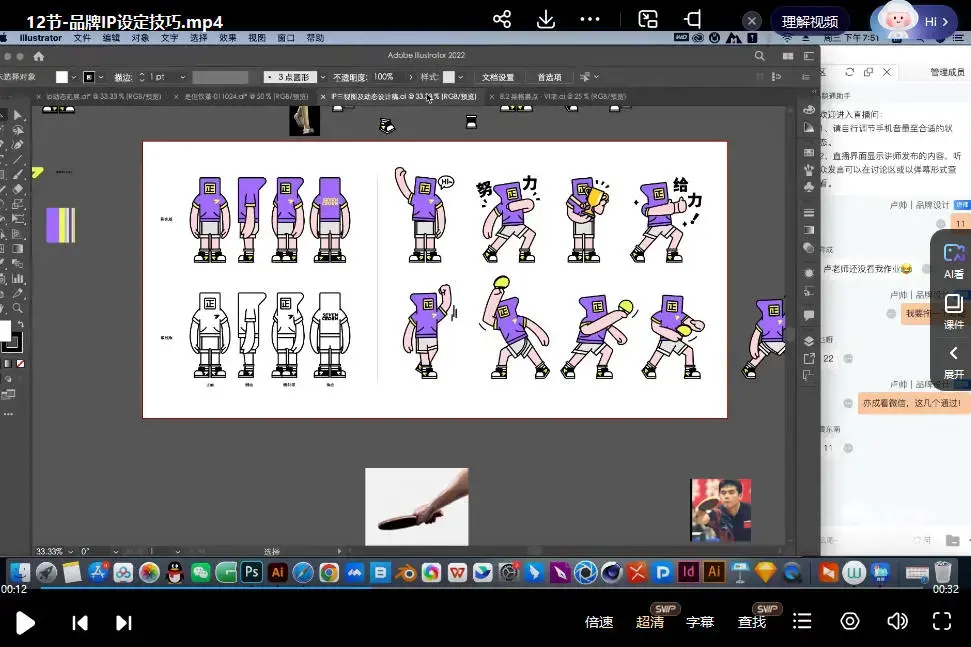Open the 倍速 playback speed menu

pyautogui.click(x=599, y=622)
